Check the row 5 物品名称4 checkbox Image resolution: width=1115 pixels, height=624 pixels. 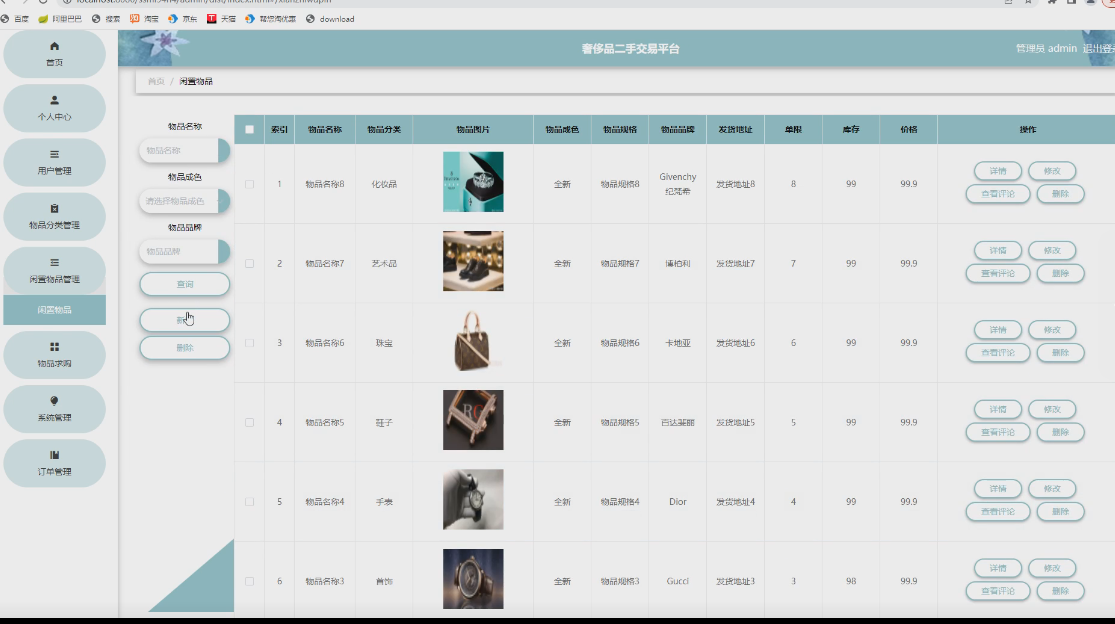tap(250, 502)
